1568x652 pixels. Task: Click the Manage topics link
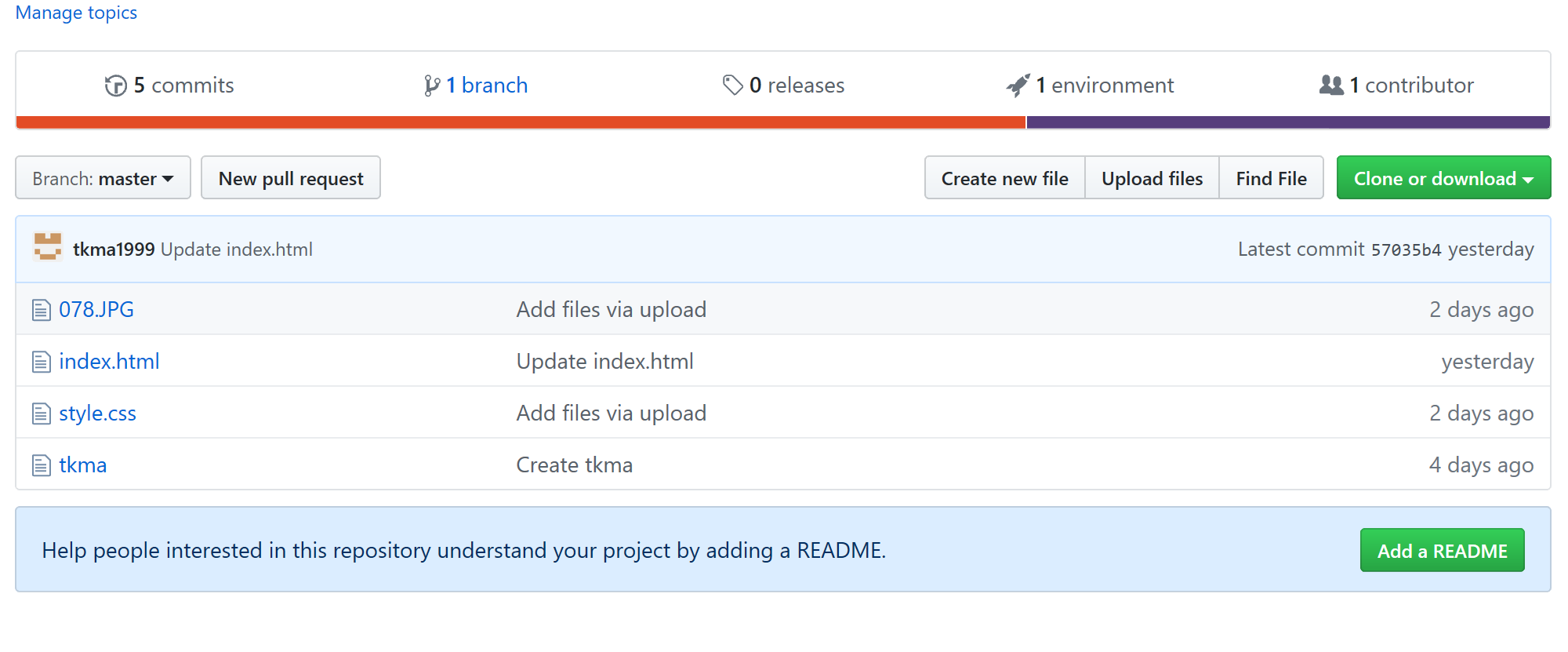(x=76, y=13)
